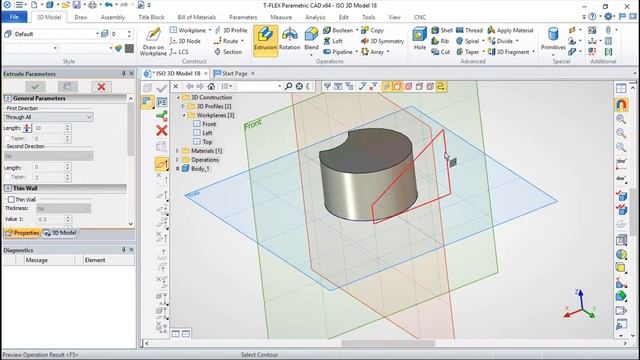Switch to the Assembly ribbon tab

coord(113,17)
